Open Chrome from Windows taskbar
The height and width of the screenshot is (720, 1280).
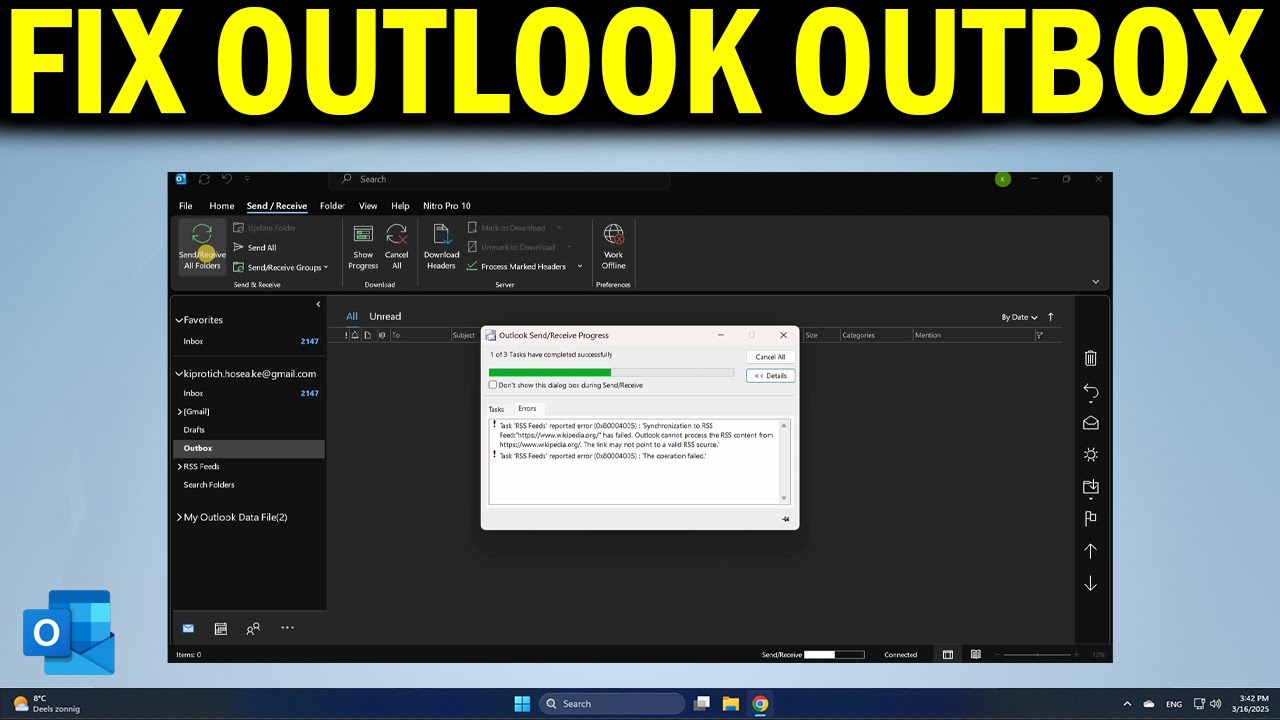[x=760, y=704]
